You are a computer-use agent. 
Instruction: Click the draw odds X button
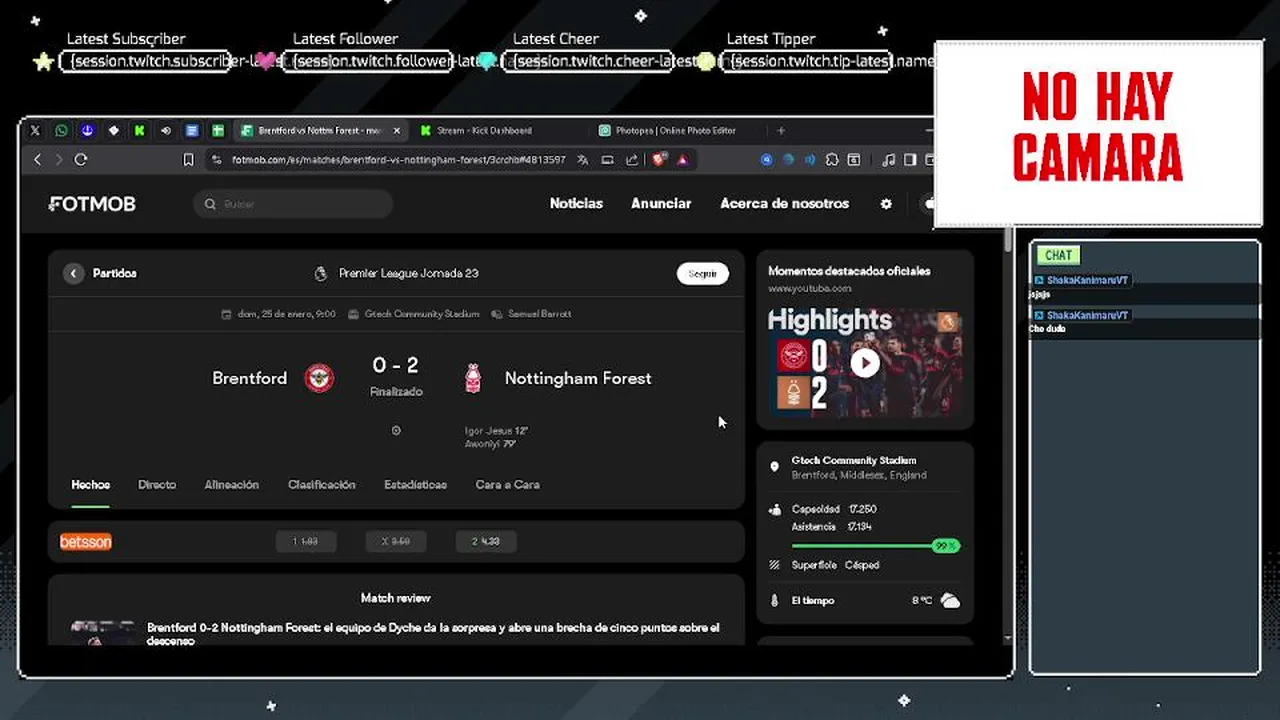point(396,541)
